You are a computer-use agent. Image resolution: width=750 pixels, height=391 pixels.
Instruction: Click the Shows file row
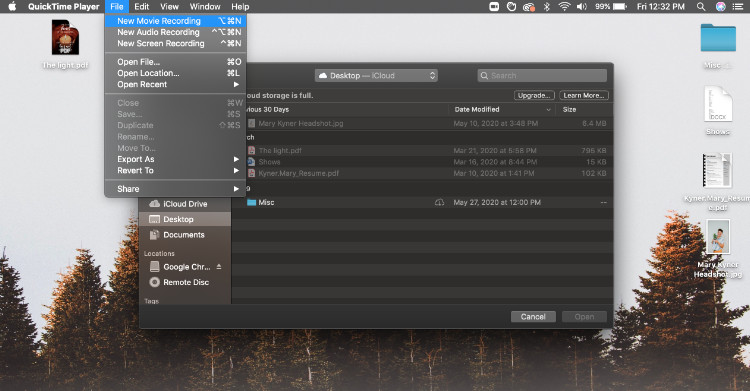422,162
